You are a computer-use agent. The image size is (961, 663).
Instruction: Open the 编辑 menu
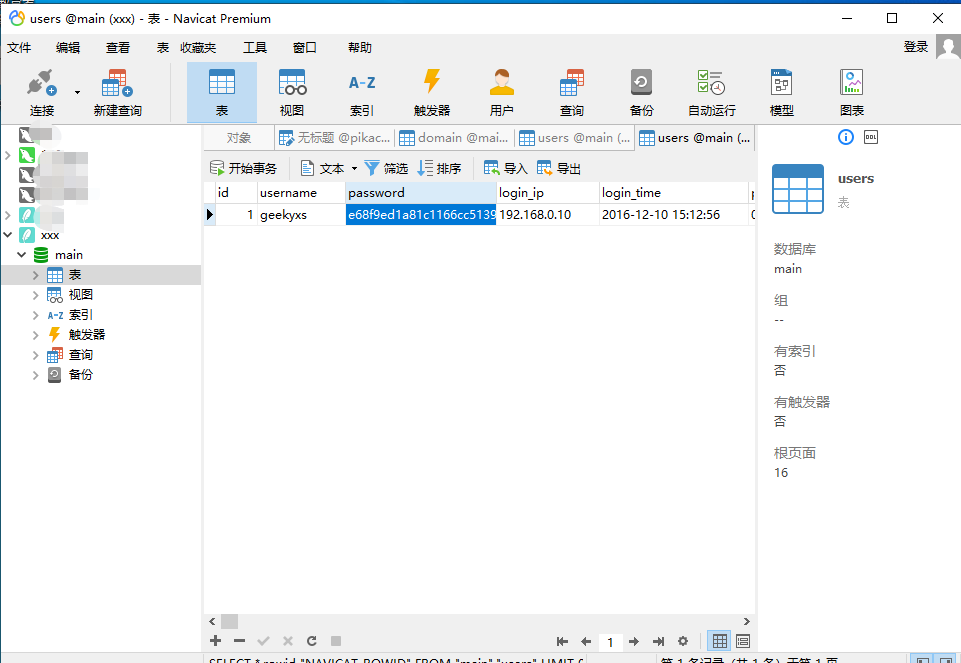(68, 48)
